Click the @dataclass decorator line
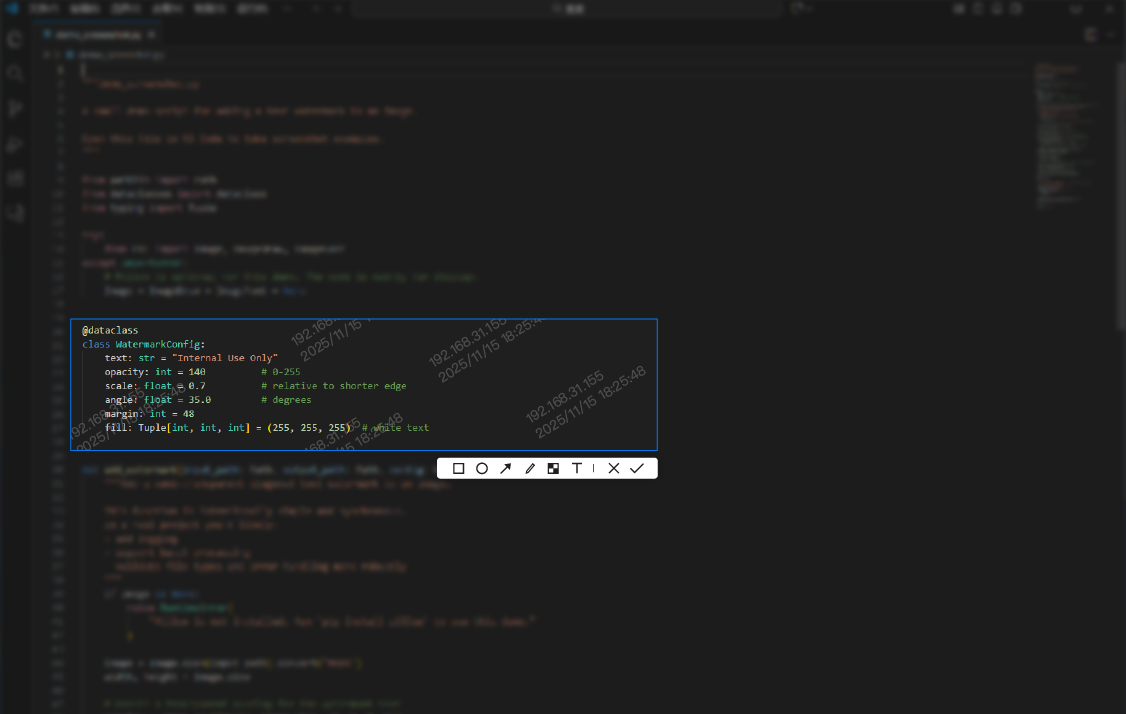 (110, 330)
